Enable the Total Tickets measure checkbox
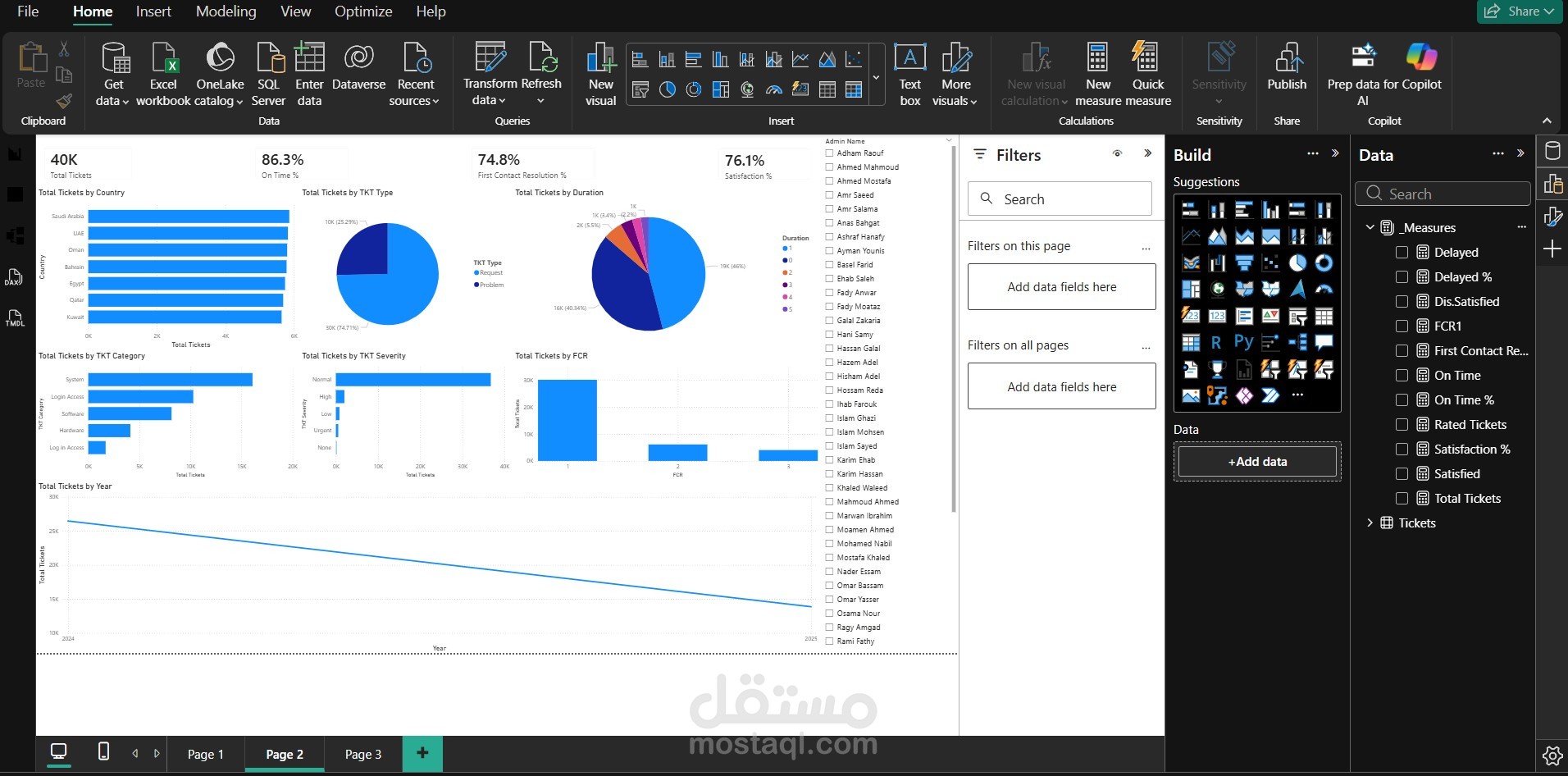 [x=1402, y=498]
